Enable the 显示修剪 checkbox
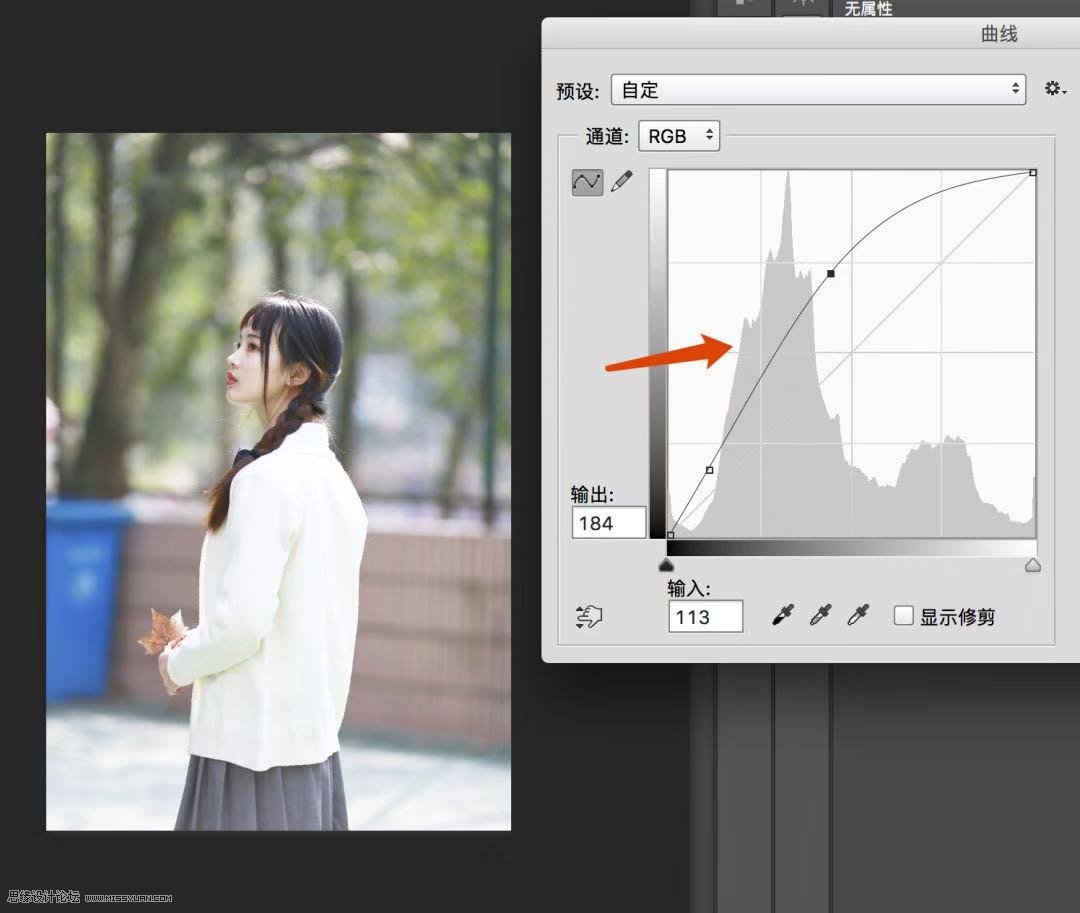Screen dimensions: 1080x913 [x=903, y=616]
